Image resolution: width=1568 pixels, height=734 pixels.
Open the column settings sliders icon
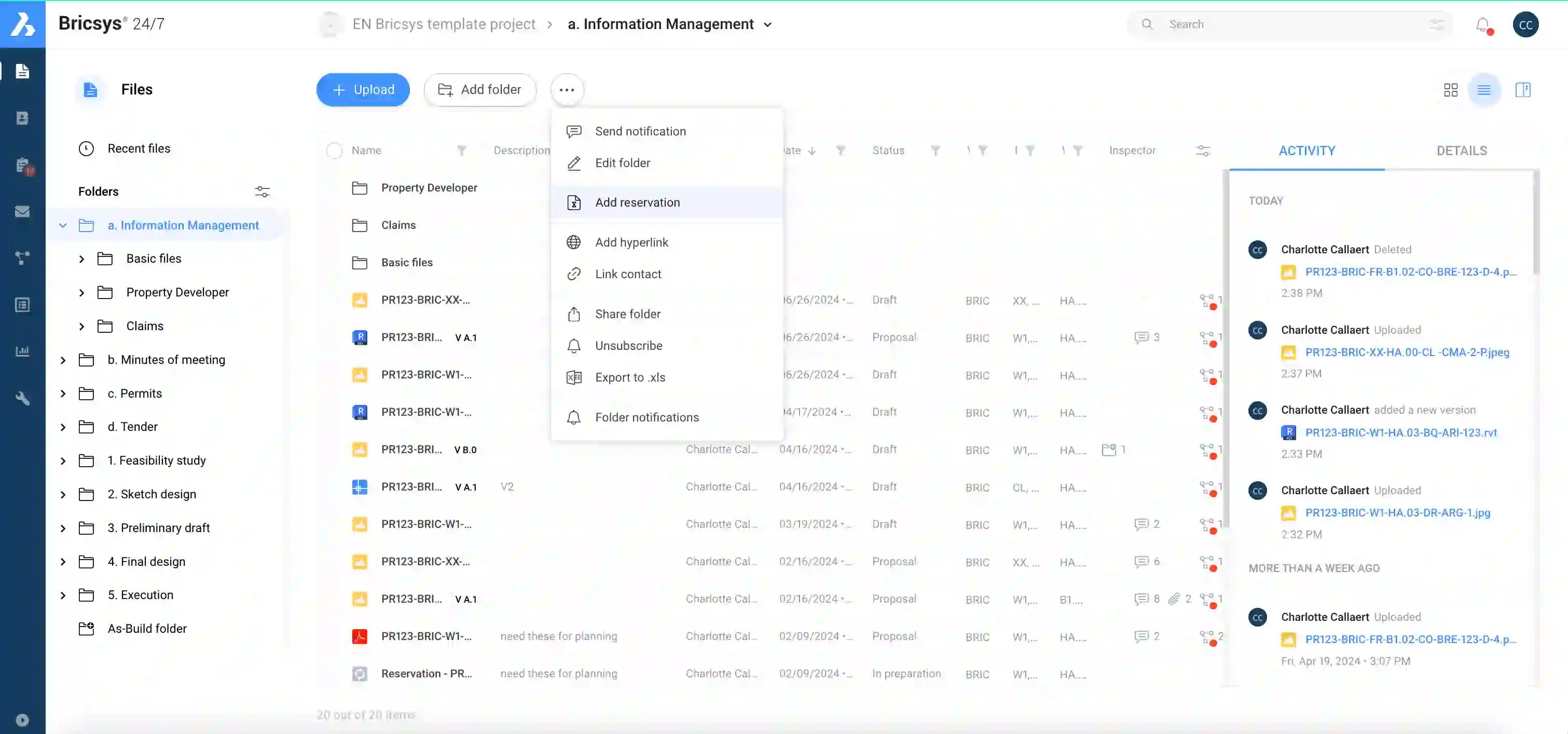pyautogui.click(x=1203, y=151)
